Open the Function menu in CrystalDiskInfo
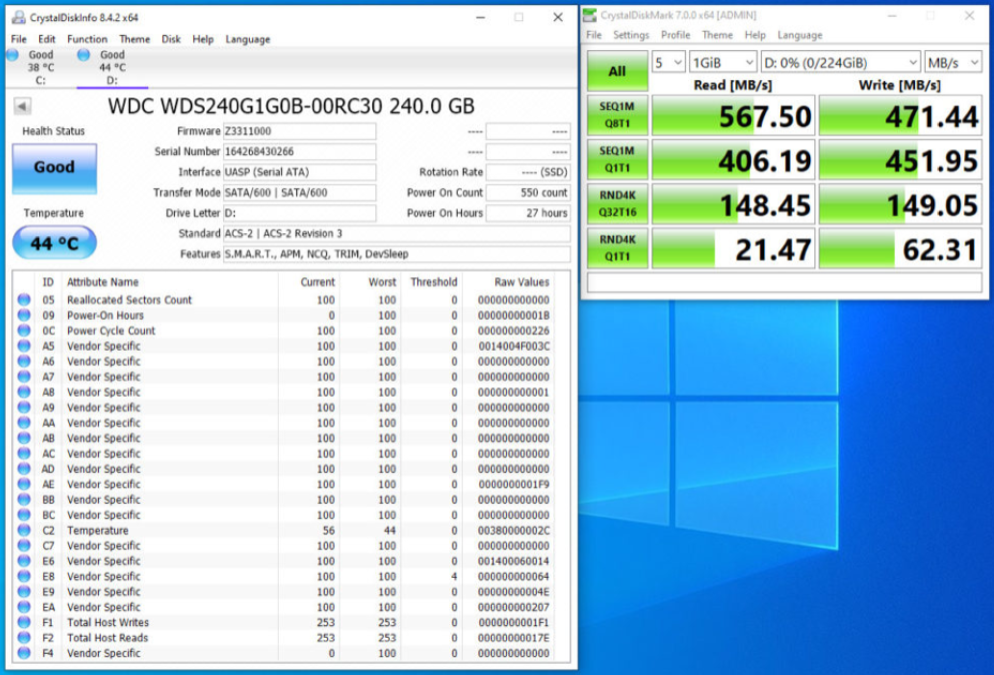 (x=87, y=39)
